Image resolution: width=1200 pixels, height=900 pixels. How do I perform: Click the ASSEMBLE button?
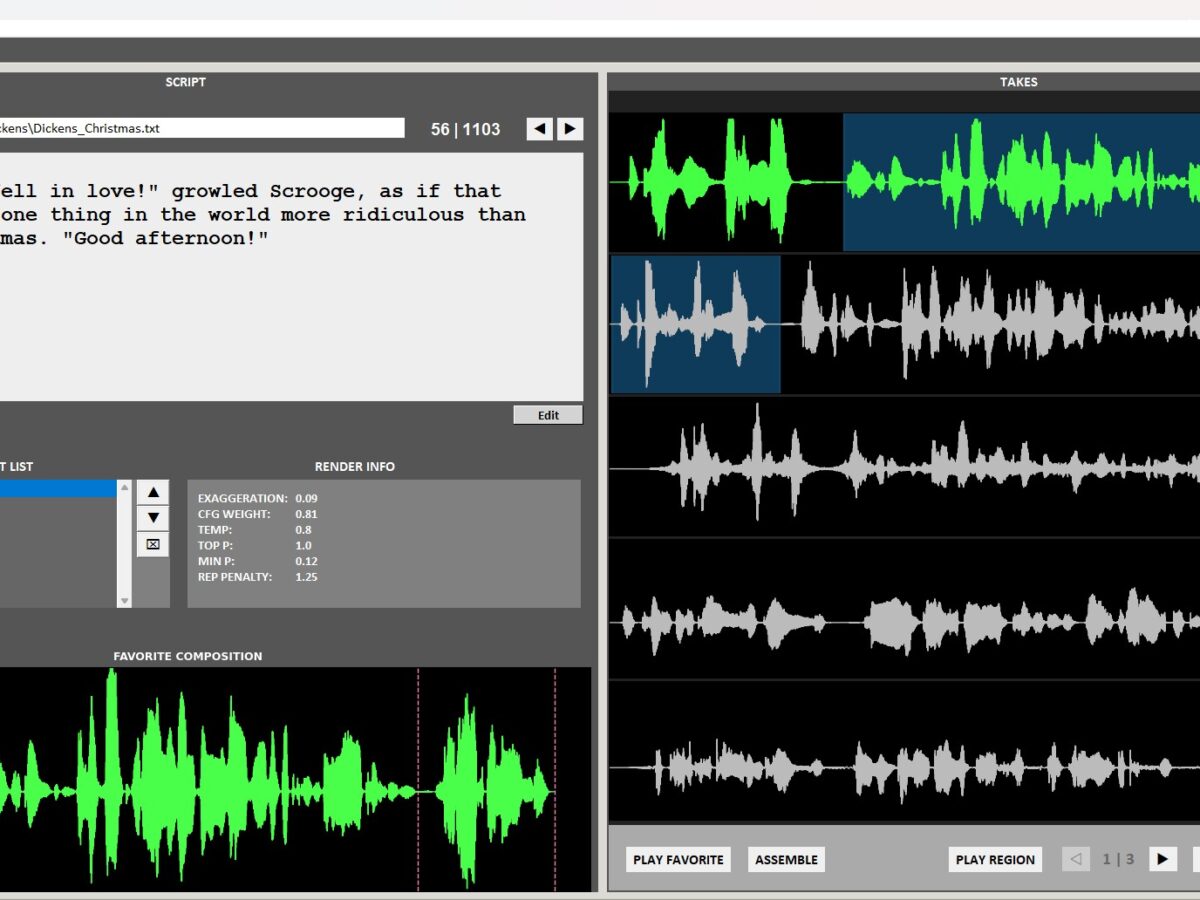pyautogui.click(x=786, y=859)
